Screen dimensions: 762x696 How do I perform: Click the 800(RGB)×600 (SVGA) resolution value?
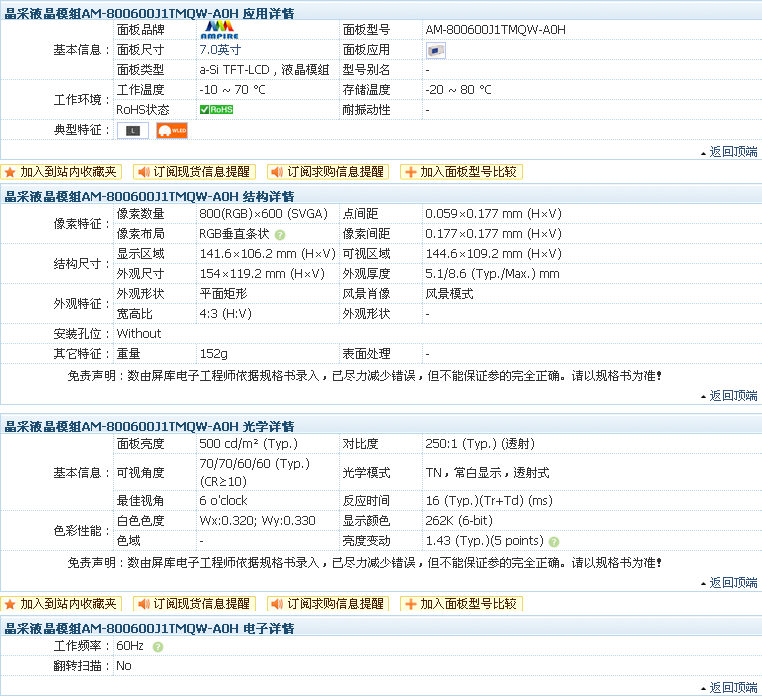[263, 214]
